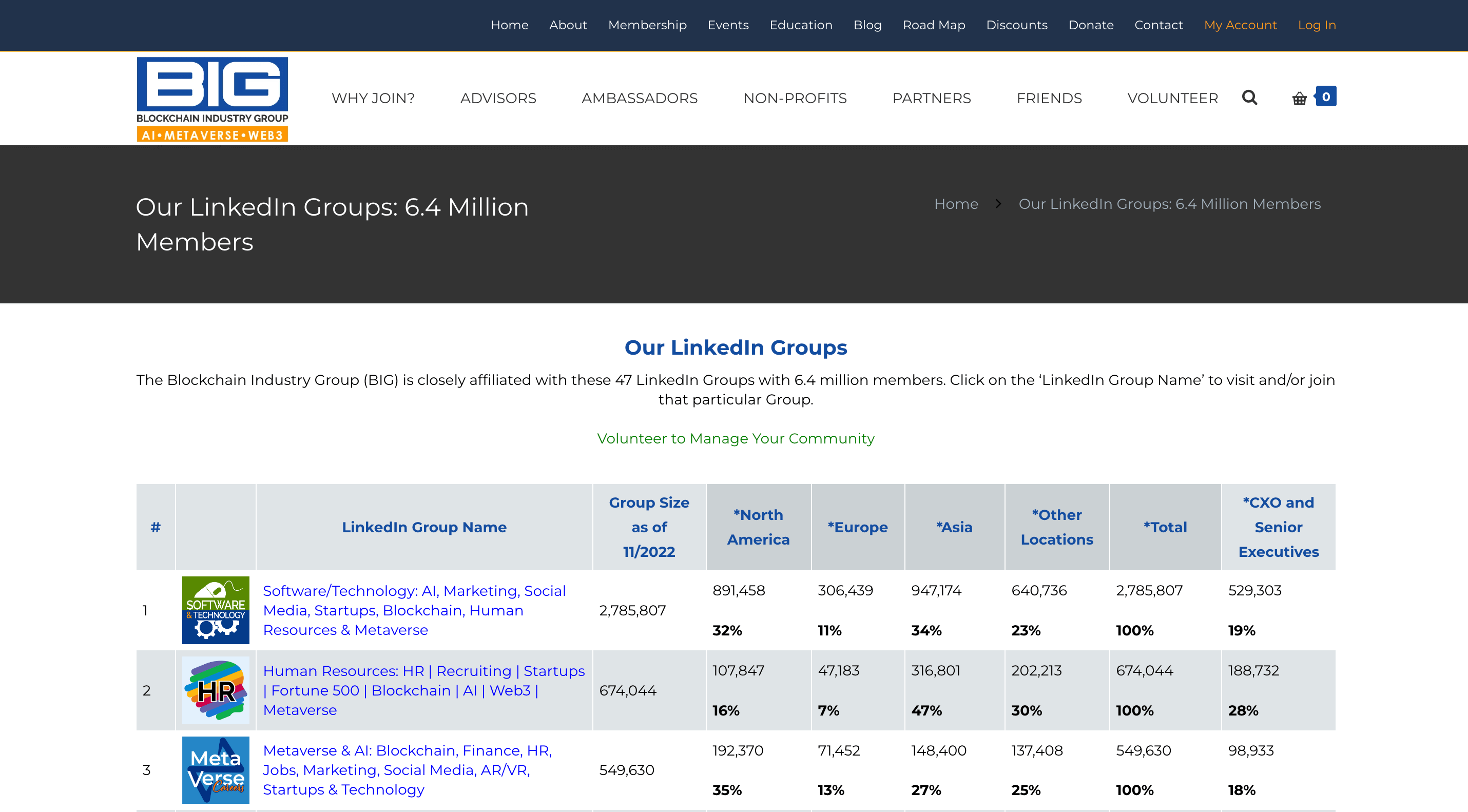
Task: Open the Events menu item
Action: (x=728, y=25)
